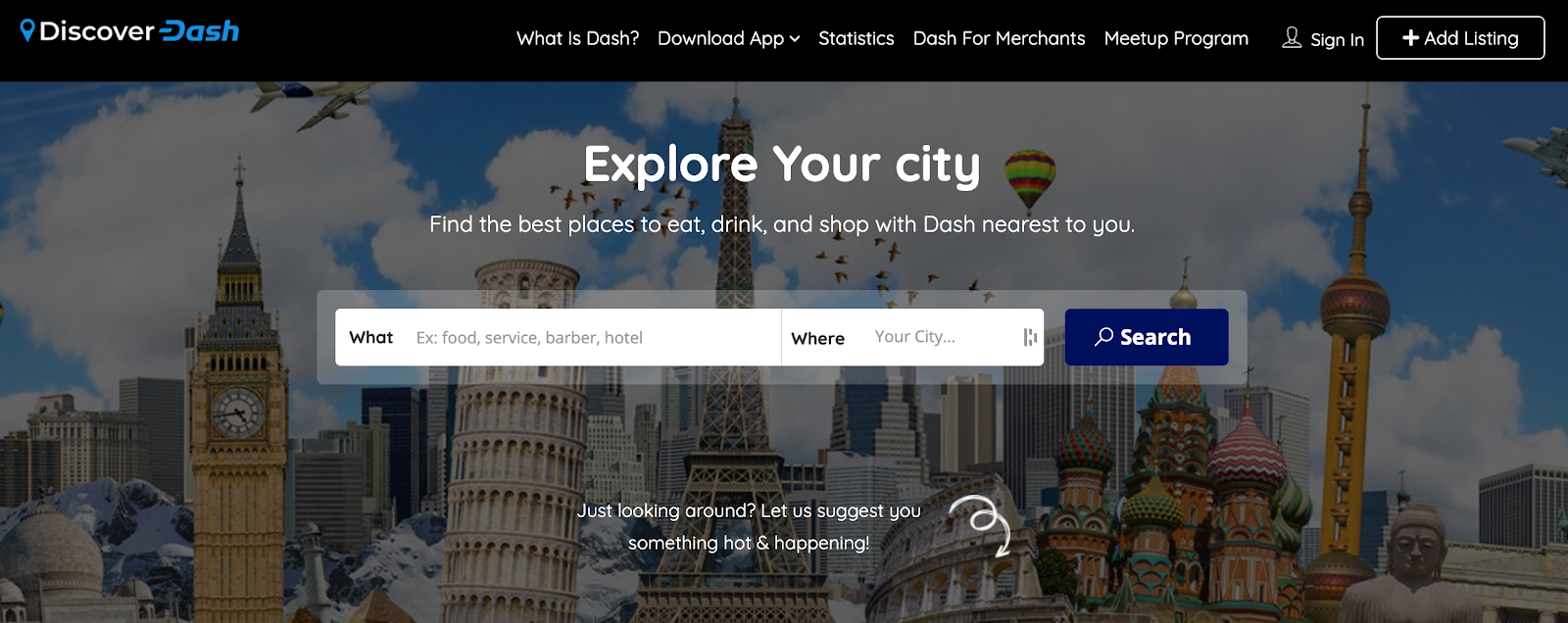Click the locate-me icon in Where field
The width and height of the screenshot is (1568, 623).
[x=1030, y=337]
